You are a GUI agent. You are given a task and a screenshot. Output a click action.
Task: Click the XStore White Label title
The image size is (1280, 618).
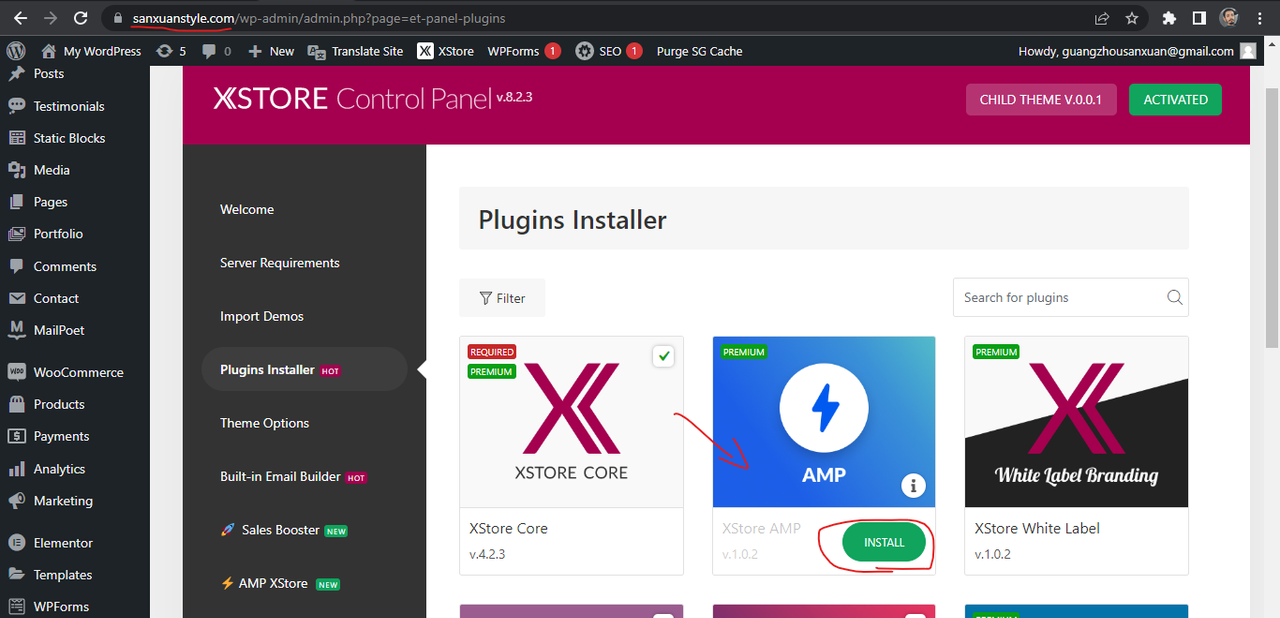coord(1037,528)
